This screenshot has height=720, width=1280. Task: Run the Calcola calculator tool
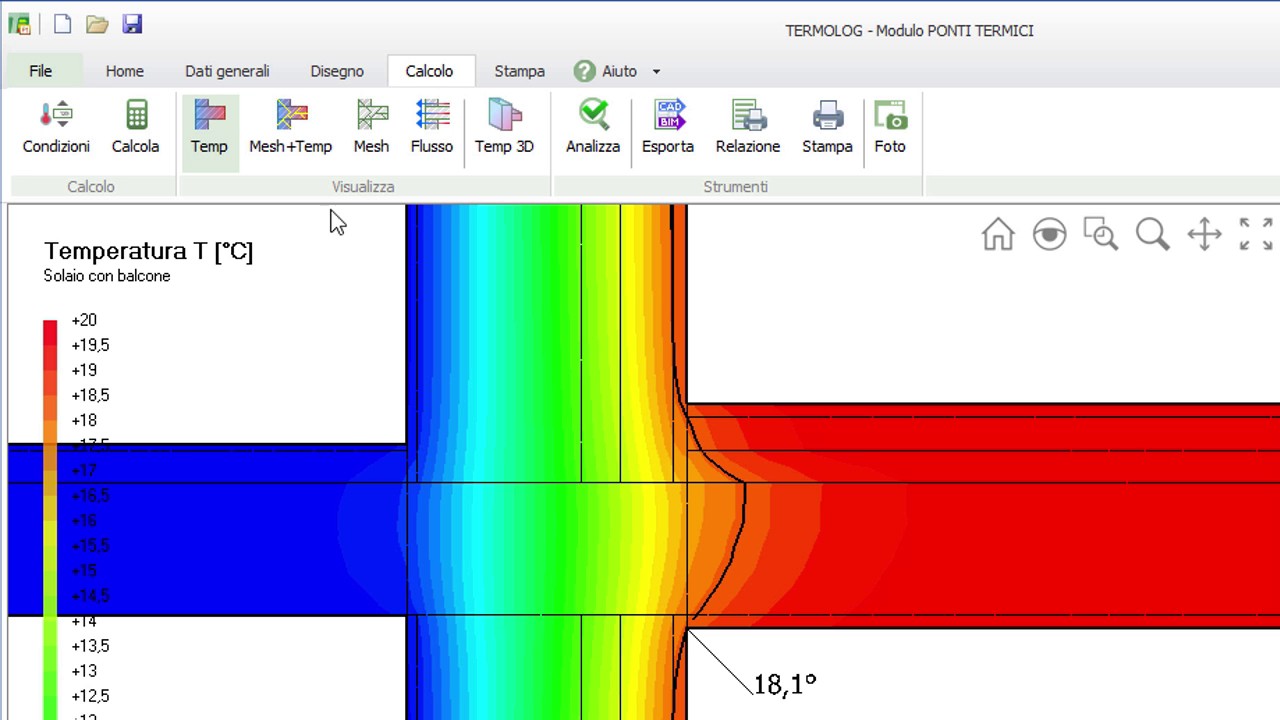click(135, 127)
